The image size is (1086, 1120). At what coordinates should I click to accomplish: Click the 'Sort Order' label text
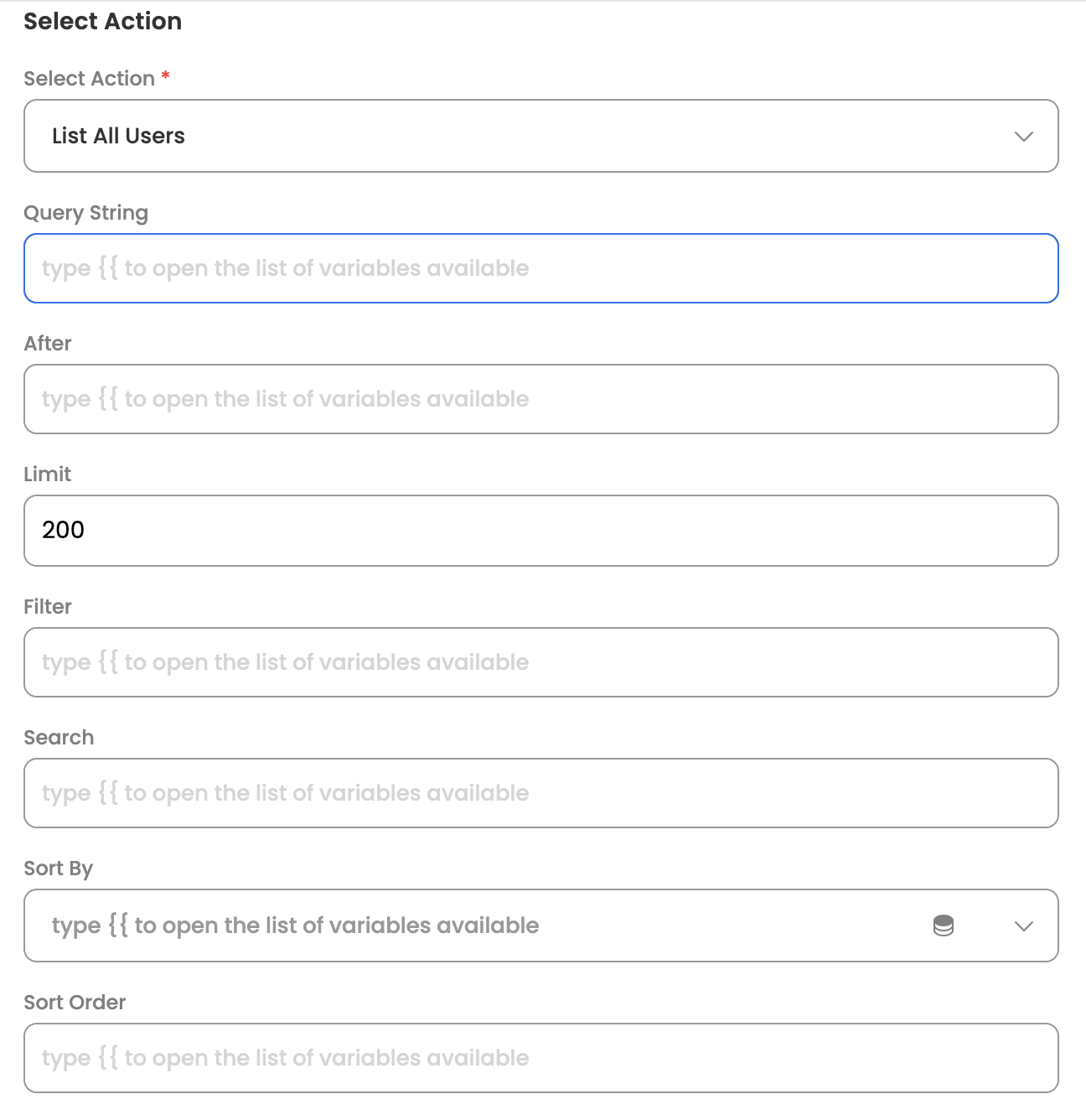75,1003
